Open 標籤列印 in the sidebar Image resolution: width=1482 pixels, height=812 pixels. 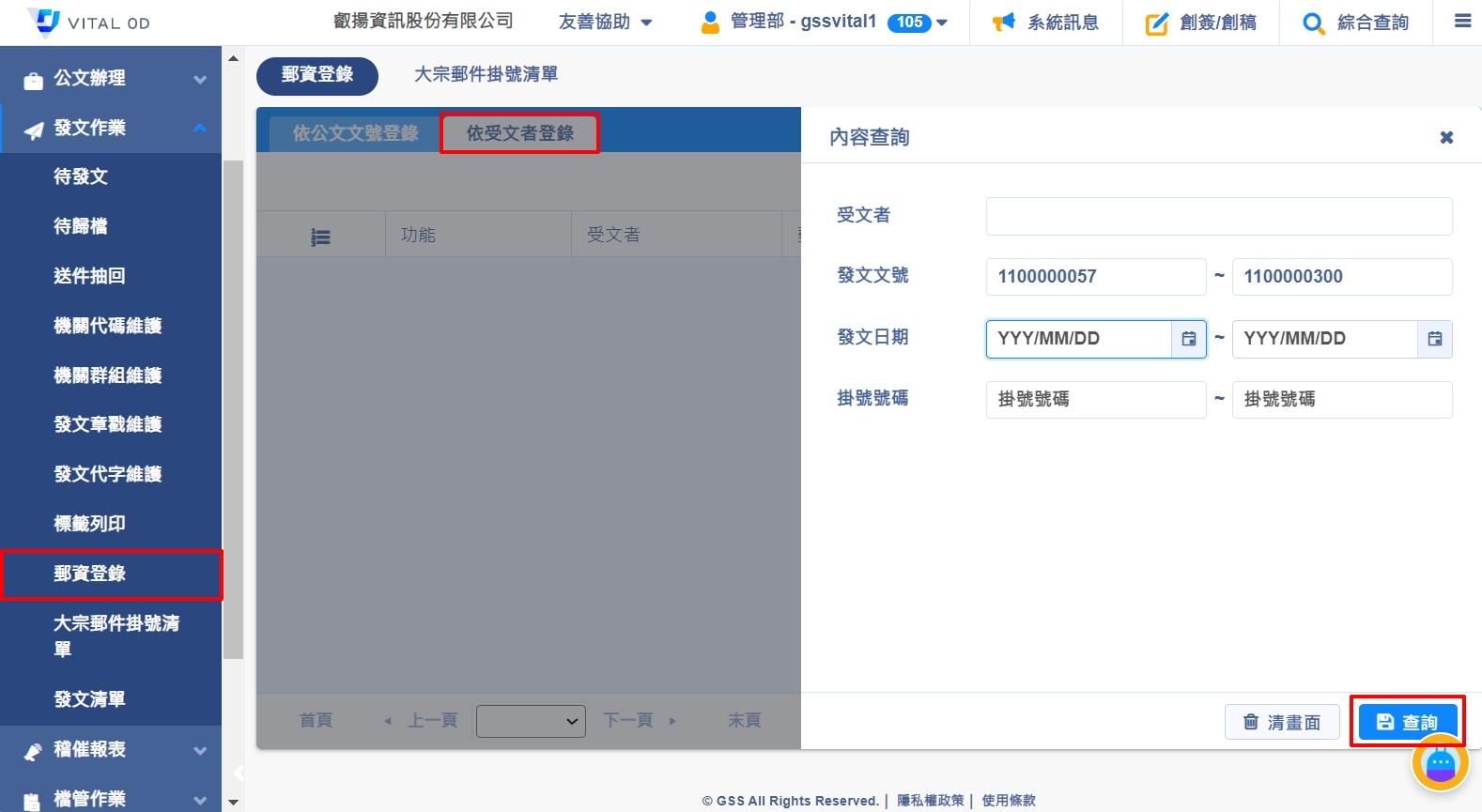90,524
